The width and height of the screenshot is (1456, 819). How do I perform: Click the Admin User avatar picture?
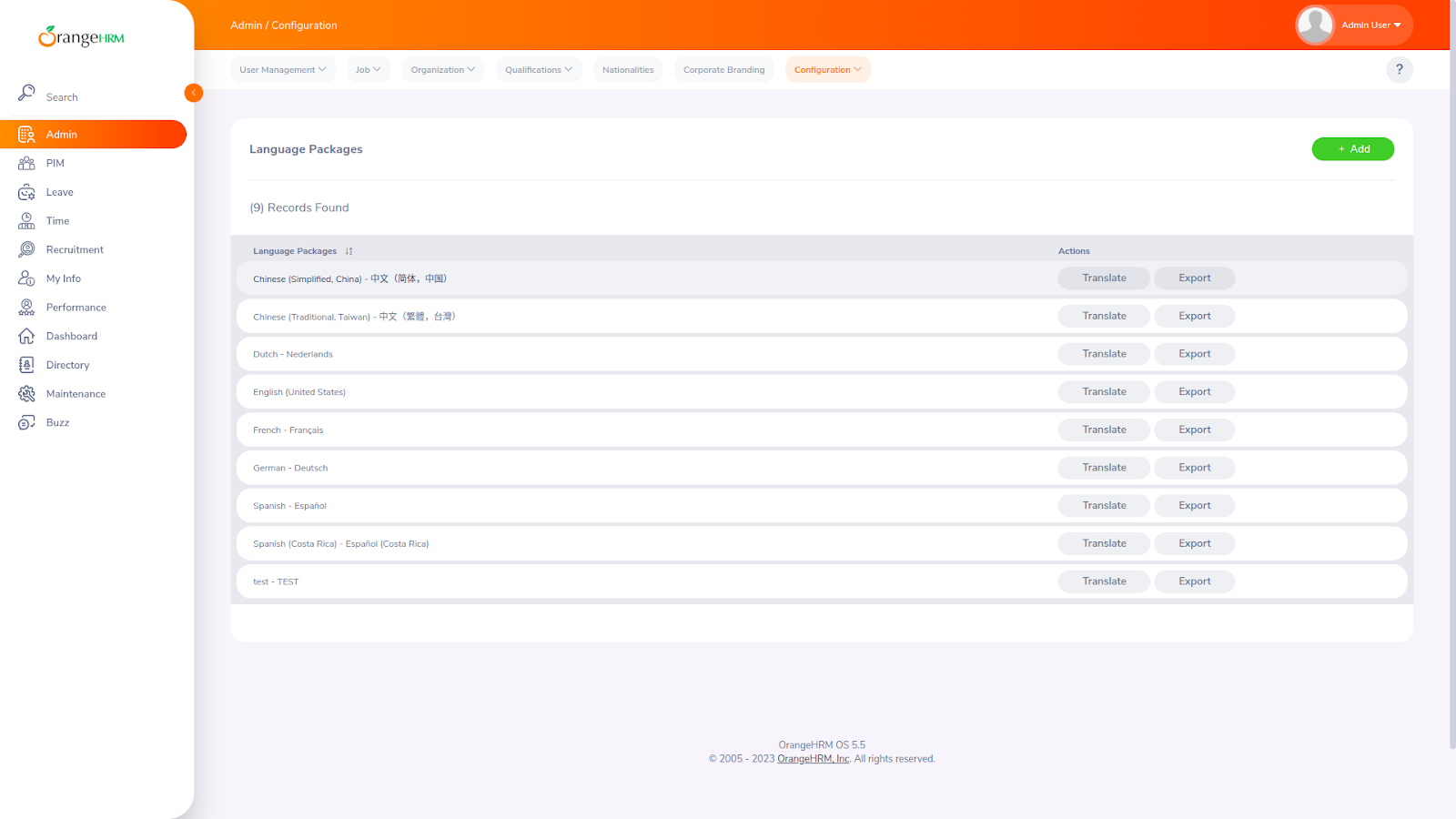(1315, 25)
